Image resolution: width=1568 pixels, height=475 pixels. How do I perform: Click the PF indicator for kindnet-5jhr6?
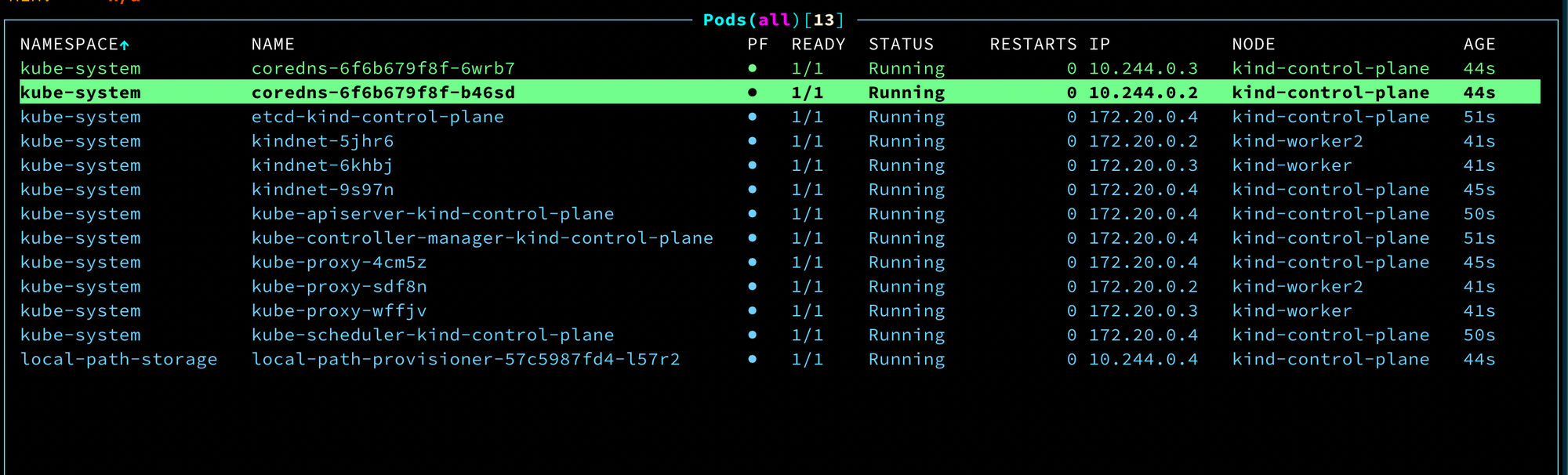[752, 141]
